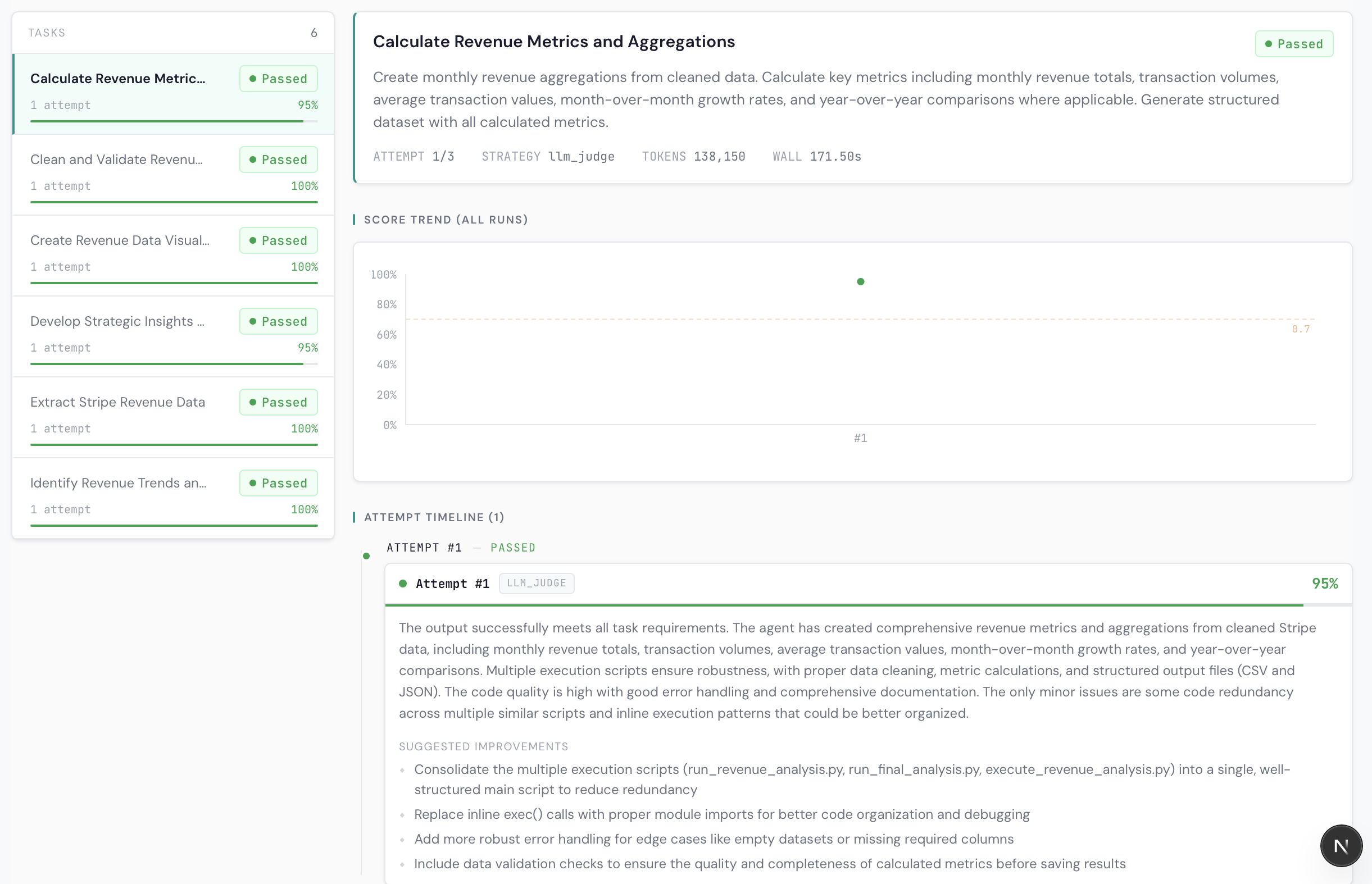Click the 0.7 threshold label on chart
The width and height of the screenshot is (1372, 884).
click(1300, 329)
